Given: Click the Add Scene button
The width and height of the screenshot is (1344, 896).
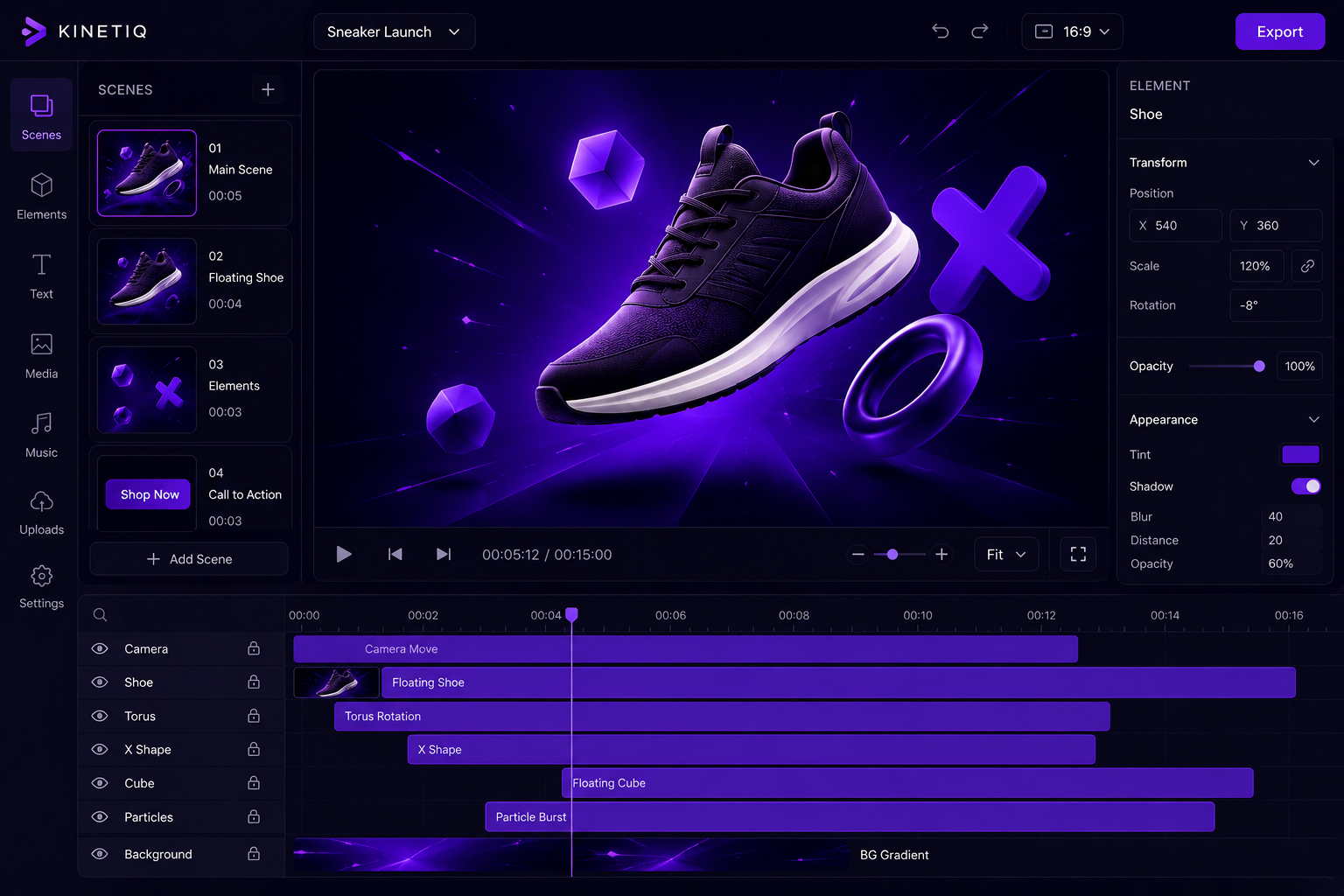Looking at the screenshot, I should pyautogui.click(x=189, y=559).
